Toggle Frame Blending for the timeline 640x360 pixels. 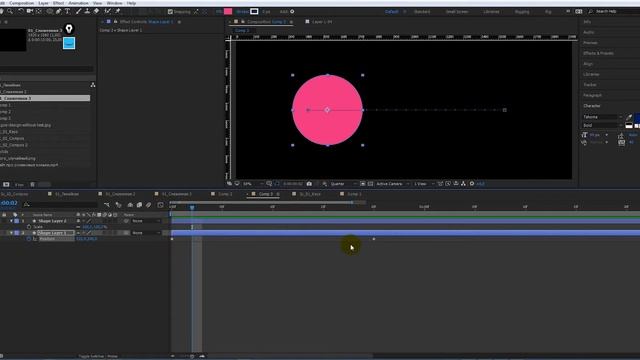click(139, 205)
